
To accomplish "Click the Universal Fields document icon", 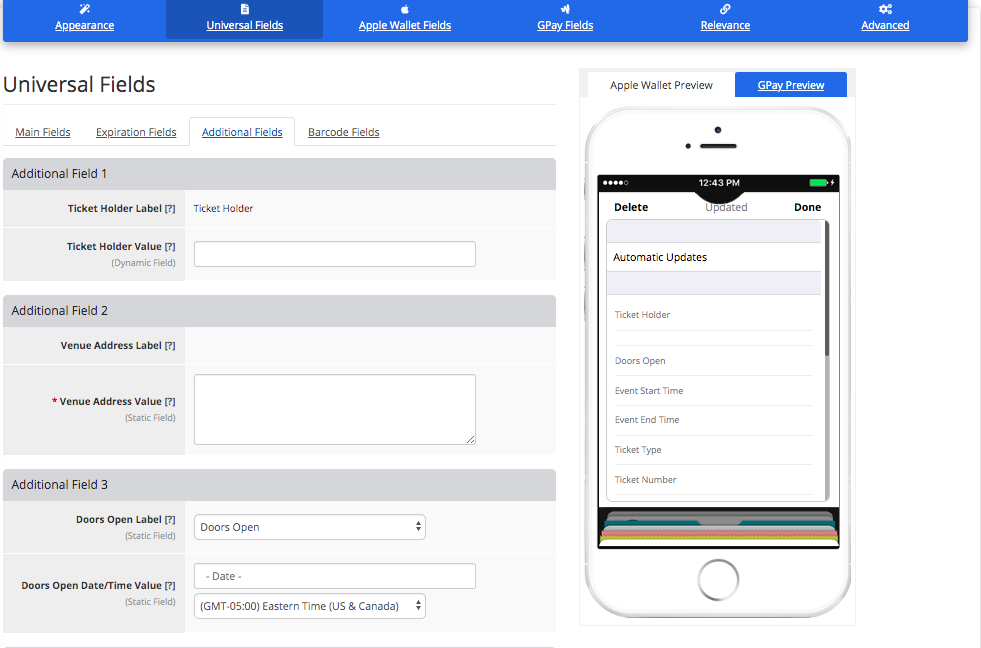I will click(245, 9).
